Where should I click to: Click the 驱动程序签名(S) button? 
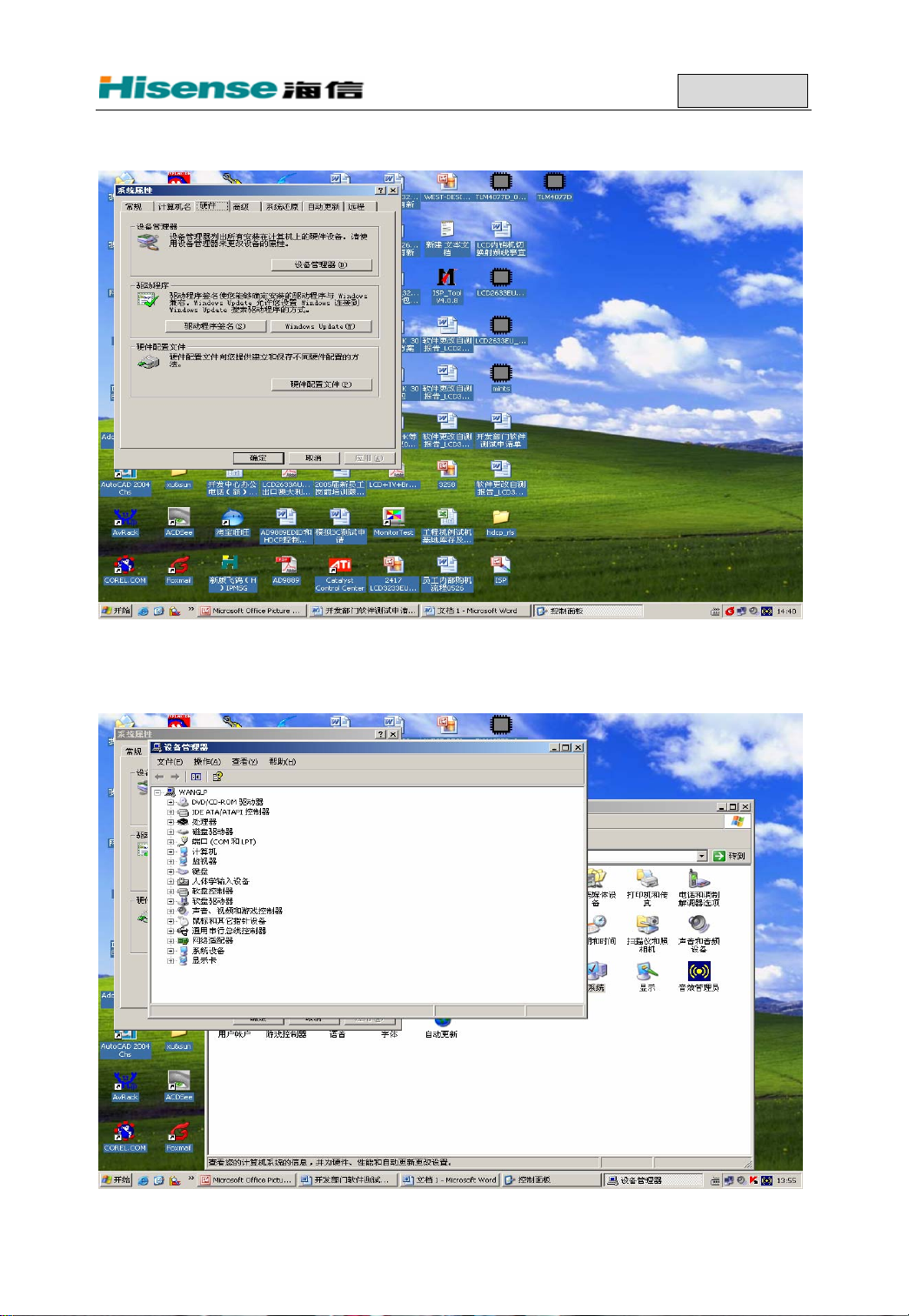point(215,326)
